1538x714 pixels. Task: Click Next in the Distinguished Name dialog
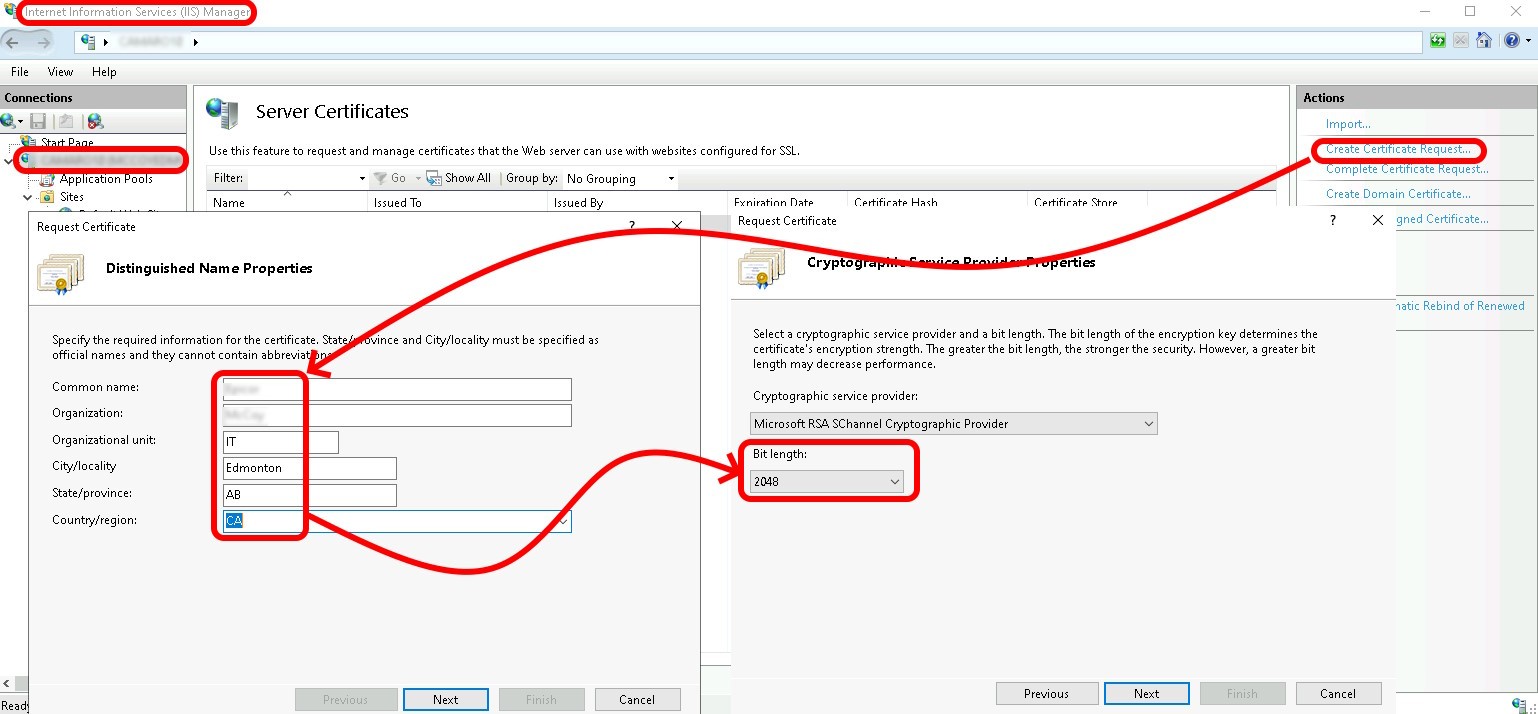click(445, 699)
